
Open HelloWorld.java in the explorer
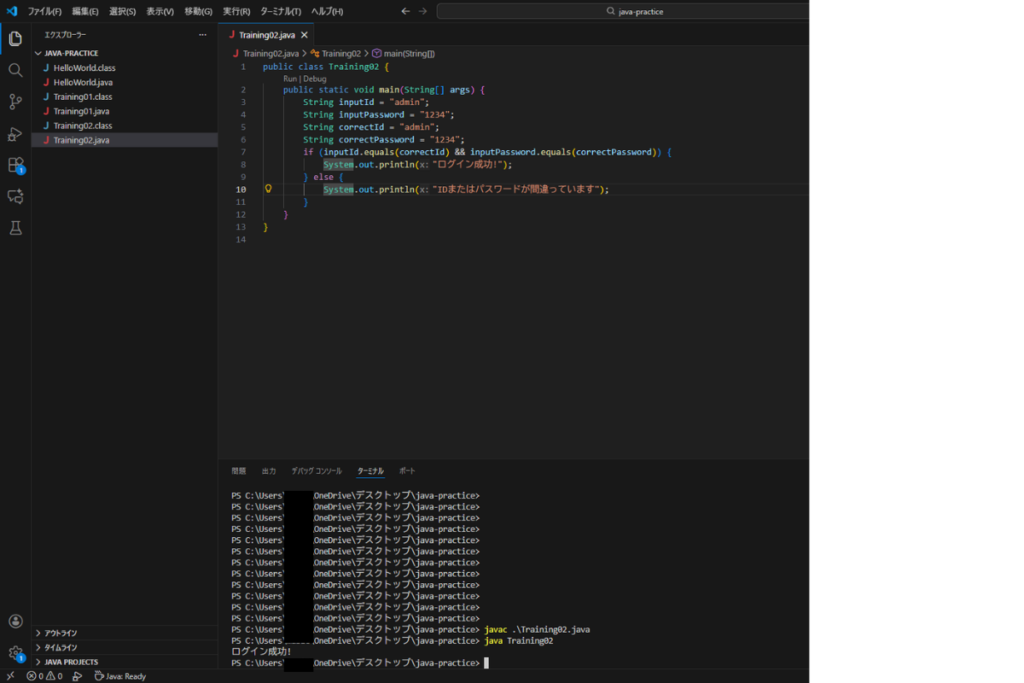pyautogui.click(x=82, y=82)
